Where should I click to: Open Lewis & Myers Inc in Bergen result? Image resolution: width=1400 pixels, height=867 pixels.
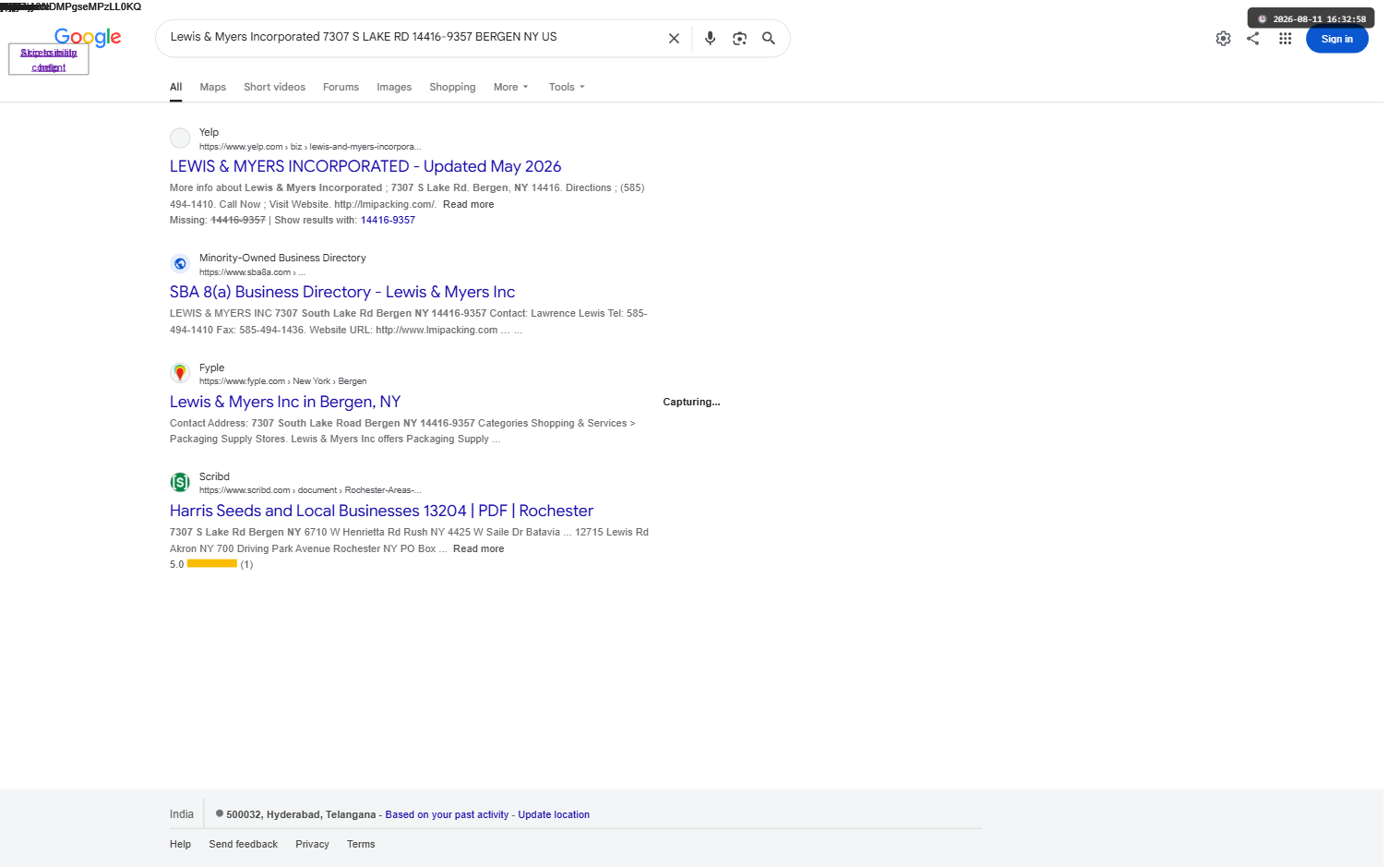[x=285, y=402]
